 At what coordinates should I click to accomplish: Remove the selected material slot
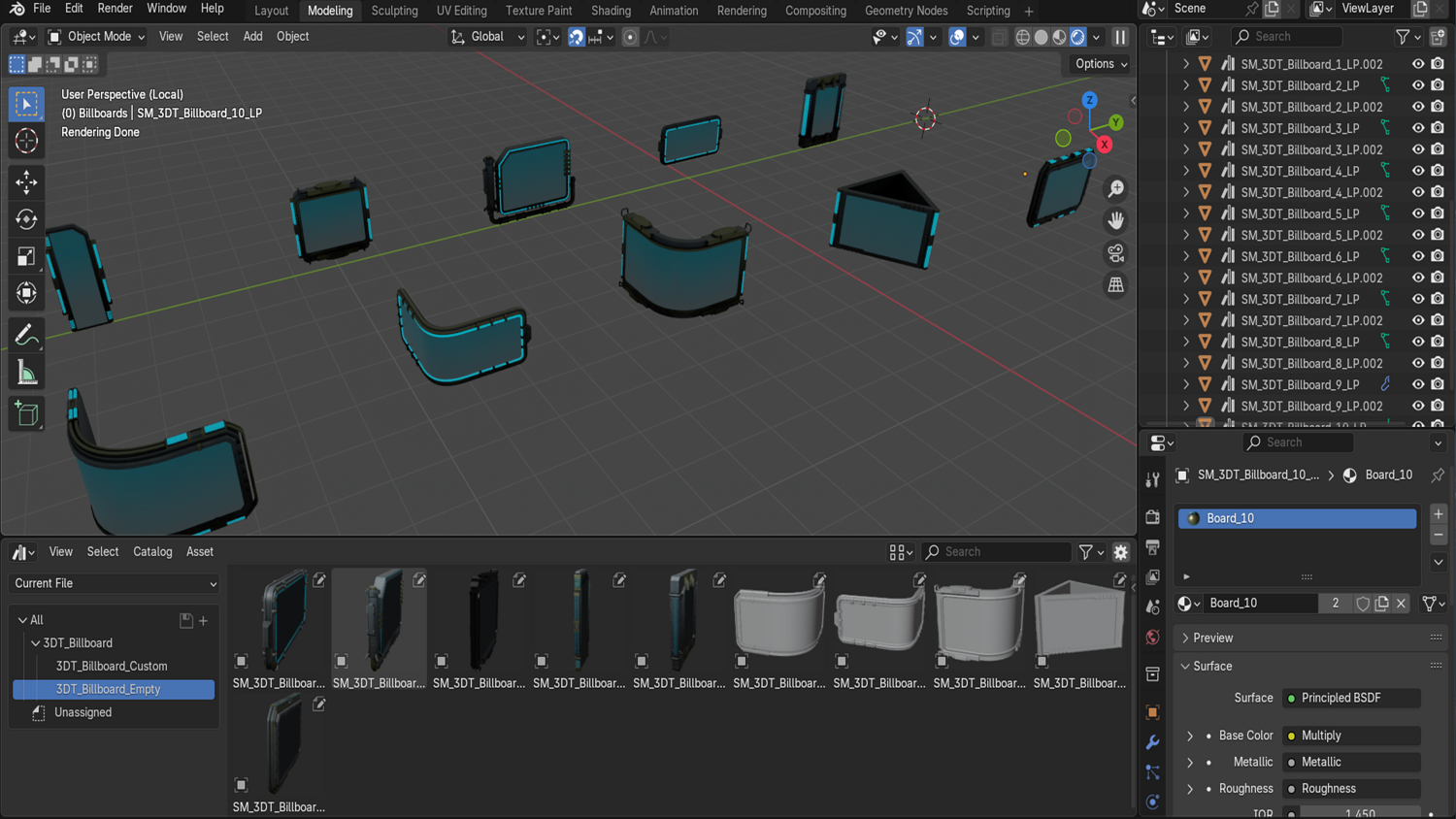(1439, 536)
